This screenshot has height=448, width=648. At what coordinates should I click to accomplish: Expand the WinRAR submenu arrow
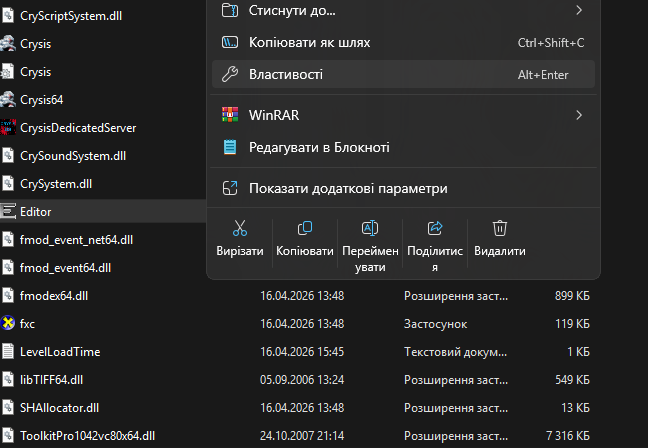[x=579, y=115]
